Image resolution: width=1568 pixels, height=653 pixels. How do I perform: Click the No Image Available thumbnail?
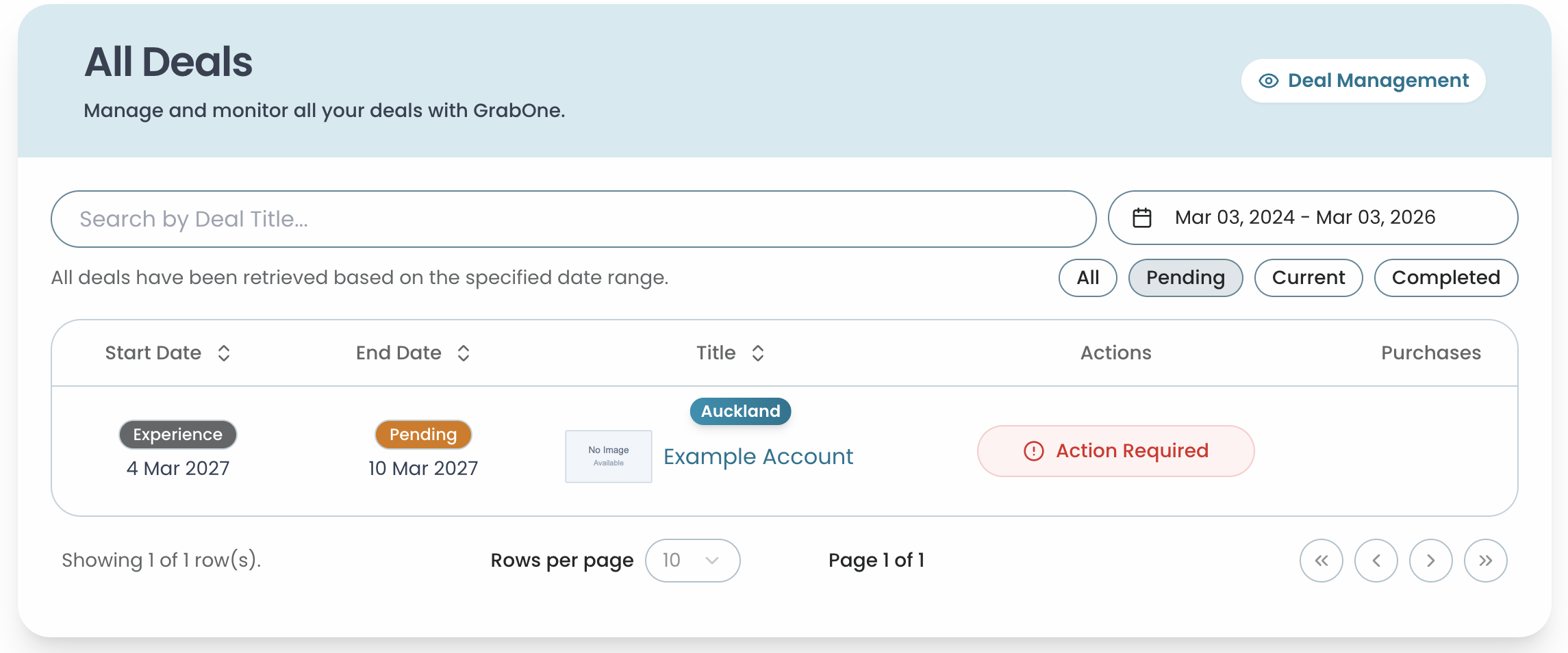point(608,457)
